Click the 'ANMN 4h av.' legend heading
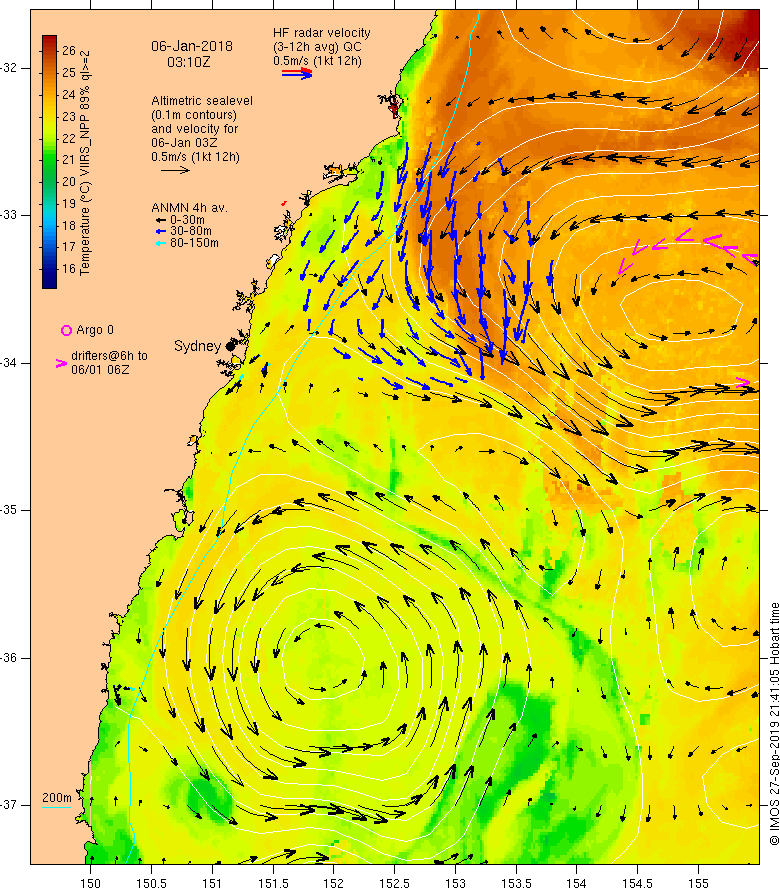The width and height of the screenshot is (780, 890). tap(189, 208)
